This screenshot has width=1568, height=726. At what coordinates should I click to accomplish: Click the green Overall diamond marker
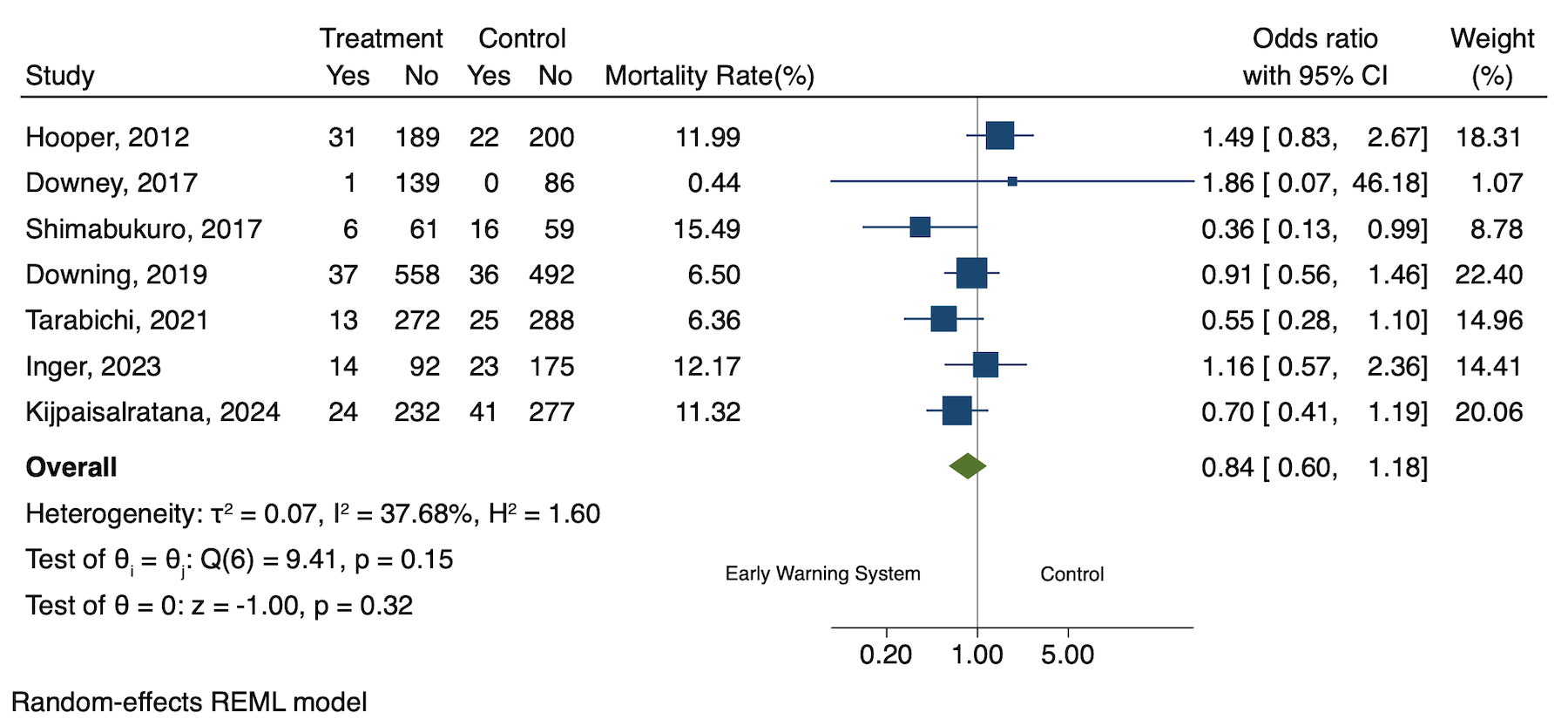pos(968,466)
